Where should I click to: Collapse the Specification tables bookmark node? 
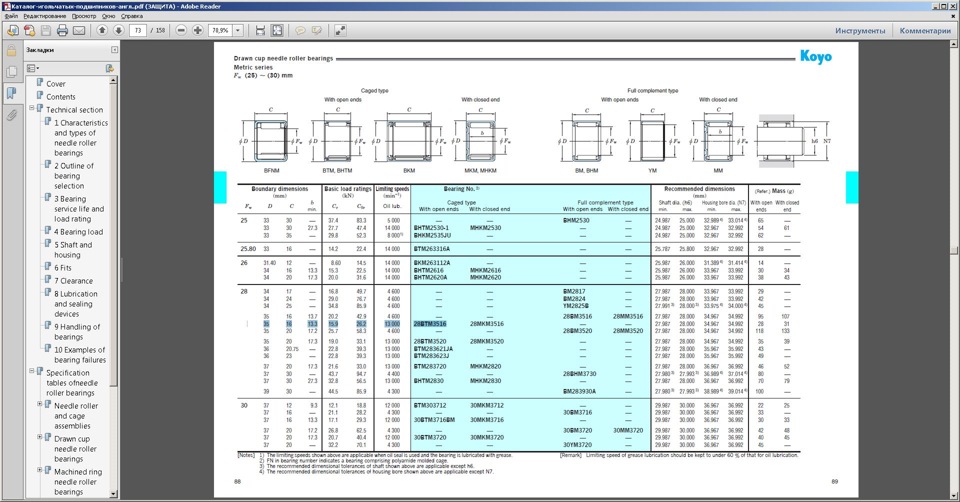pos(32,371)
